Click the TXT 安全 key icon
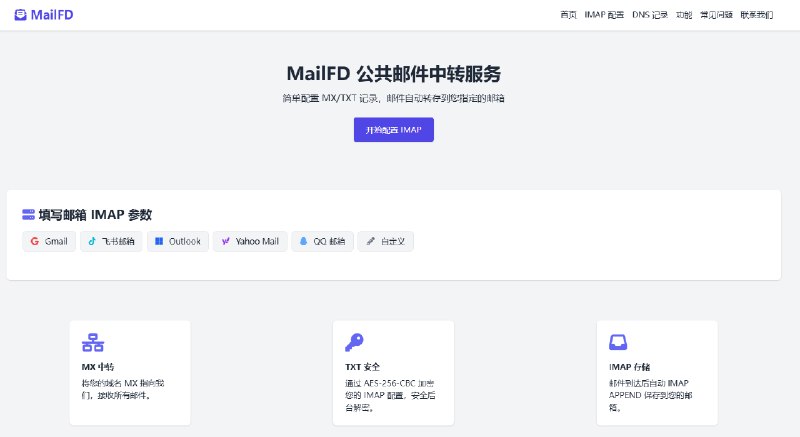 click(354, 343)
